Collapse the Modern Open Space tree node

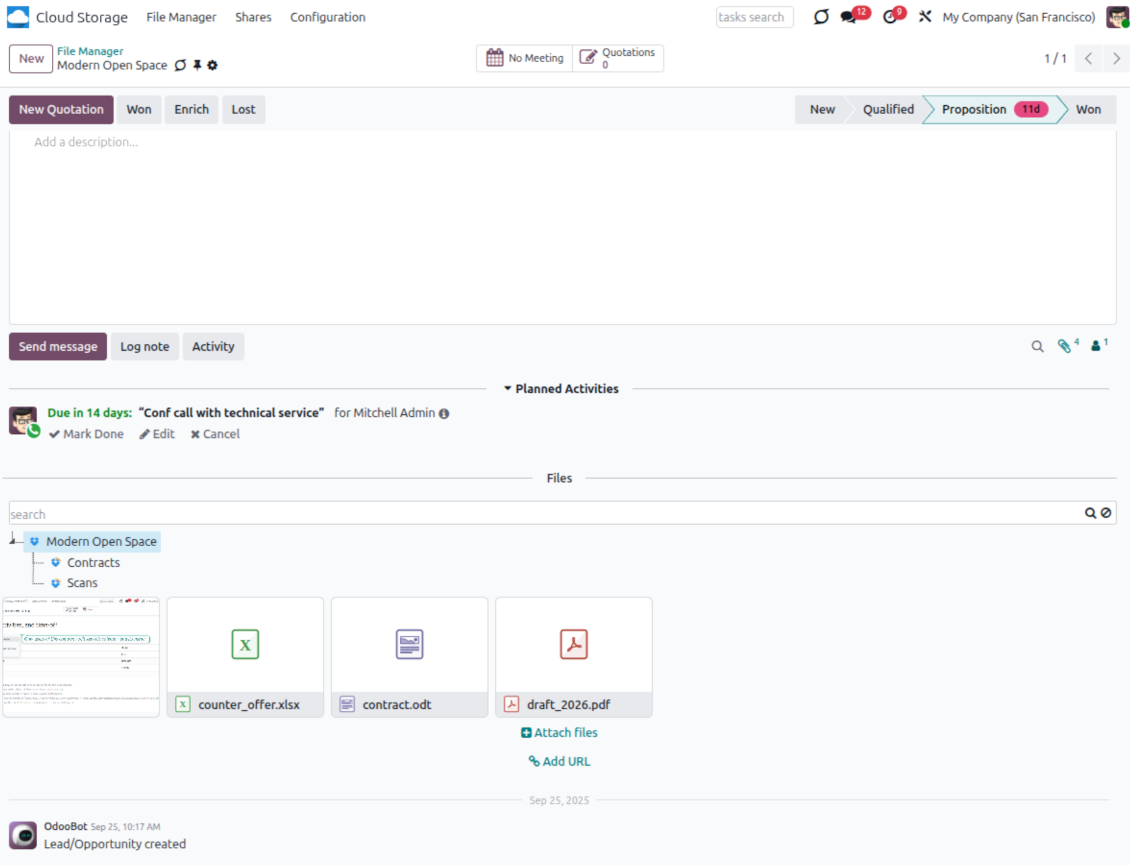point(12,540)
